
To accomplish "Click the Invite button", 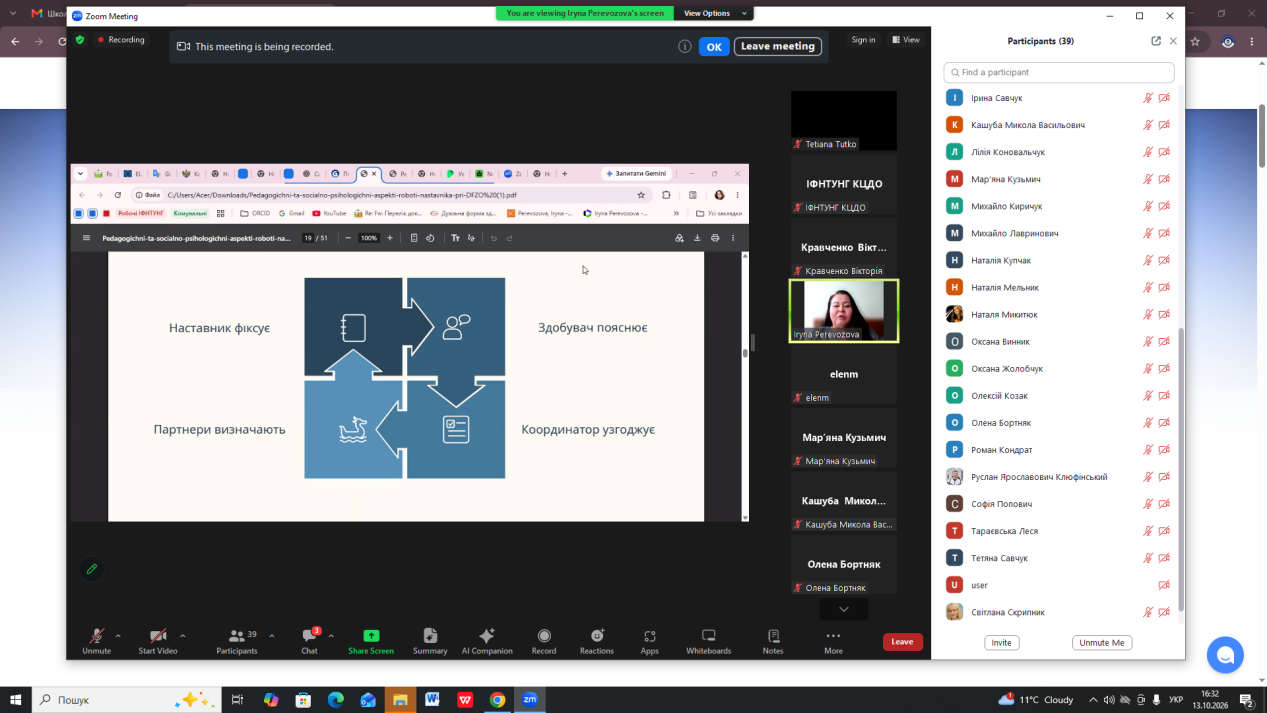I will point(1001,643).
